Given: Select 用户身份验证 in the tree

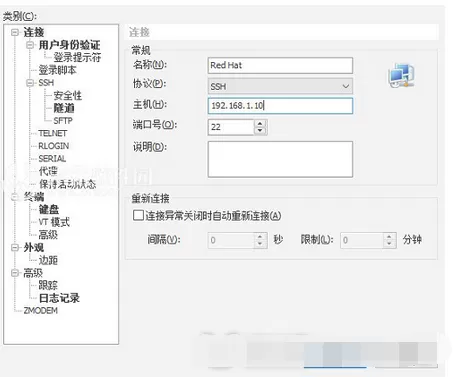Looking at the screenshot, I should [x=69, y=45].
